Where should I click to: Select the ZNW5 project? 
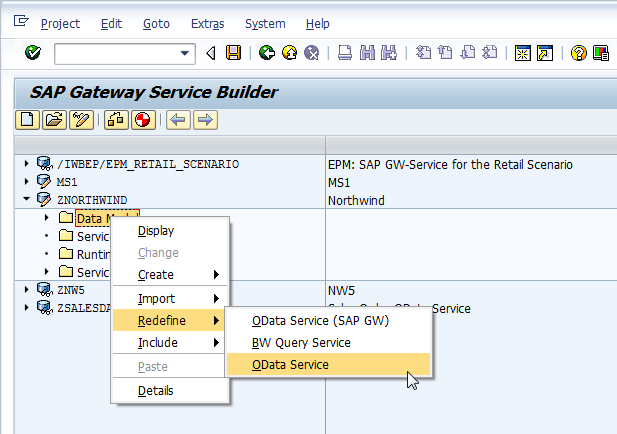tap(71, 290)
